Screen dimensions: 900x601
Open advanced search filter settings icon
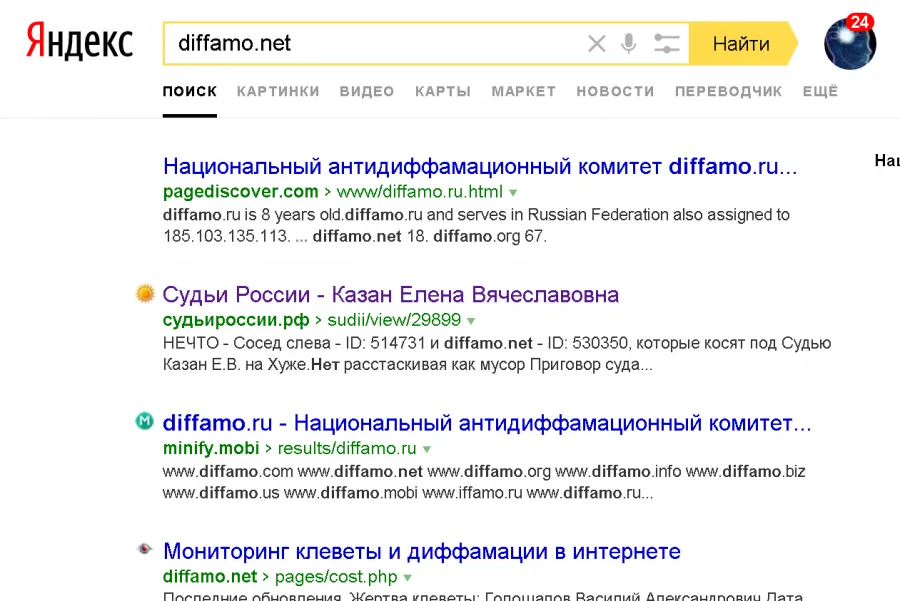[666, 44]
